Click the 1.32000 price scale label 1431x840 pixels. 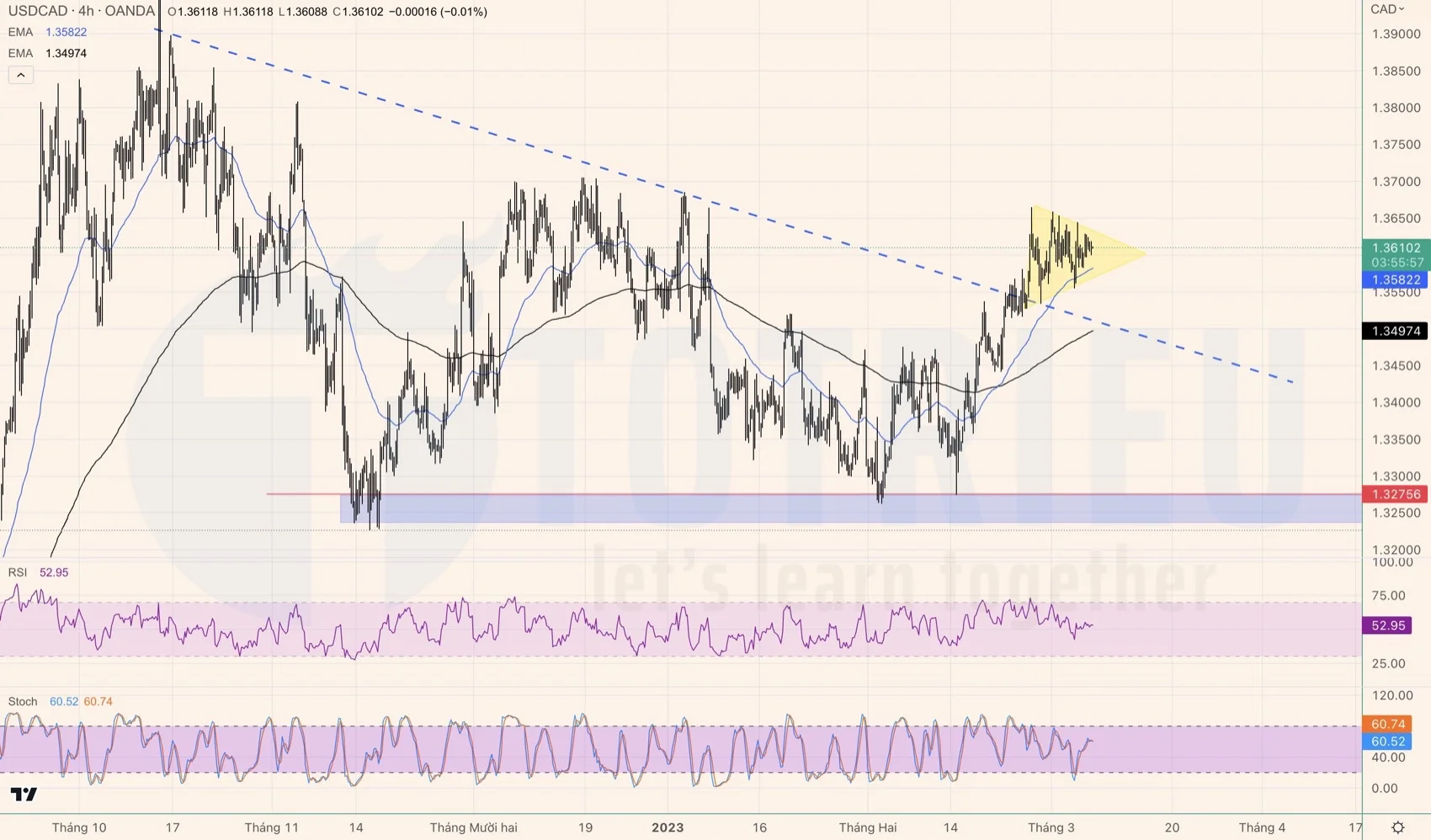click(x=1396, y=550)
